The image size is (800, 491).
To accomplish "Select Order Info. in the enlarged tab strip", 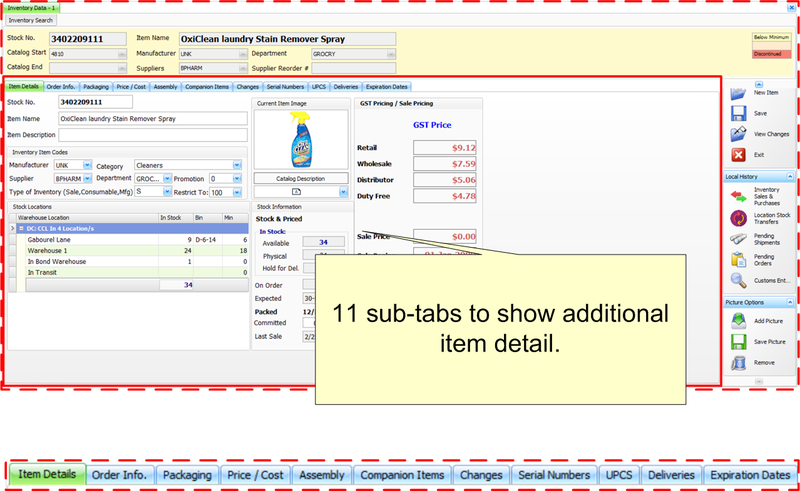I will coord(119,475).
